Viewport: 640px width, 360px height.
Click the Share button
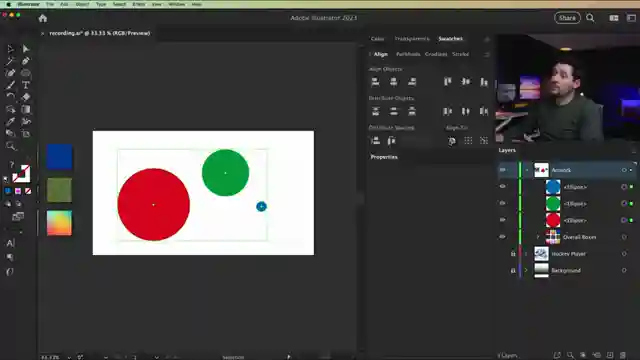(567, 18)
